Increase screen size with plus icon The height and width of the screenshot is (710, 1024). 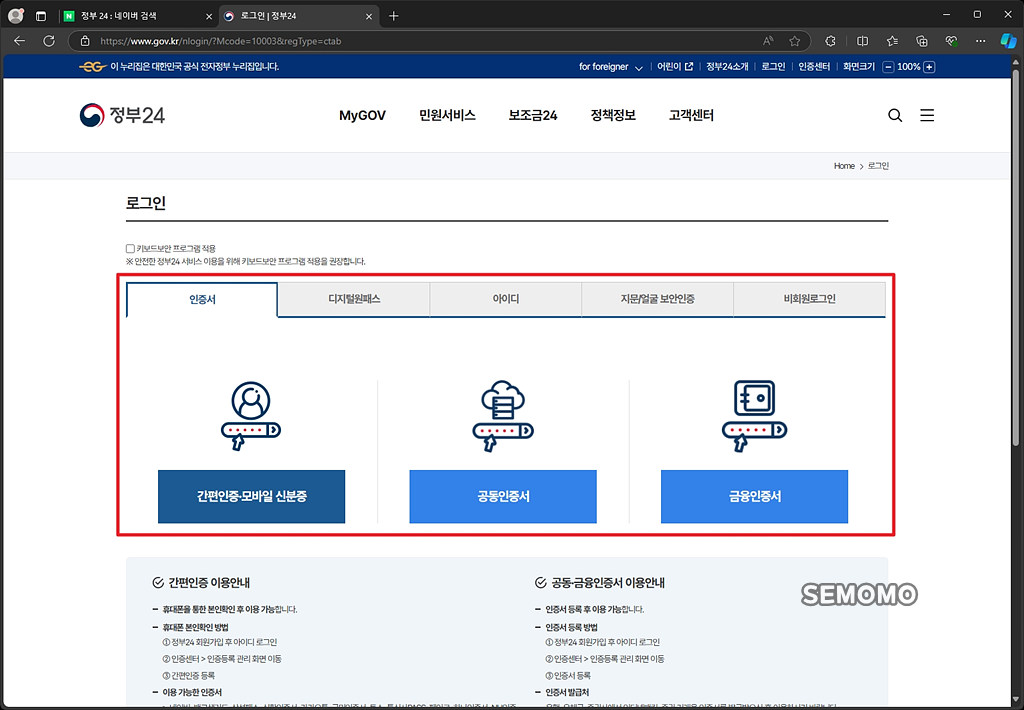click(929, 67)
